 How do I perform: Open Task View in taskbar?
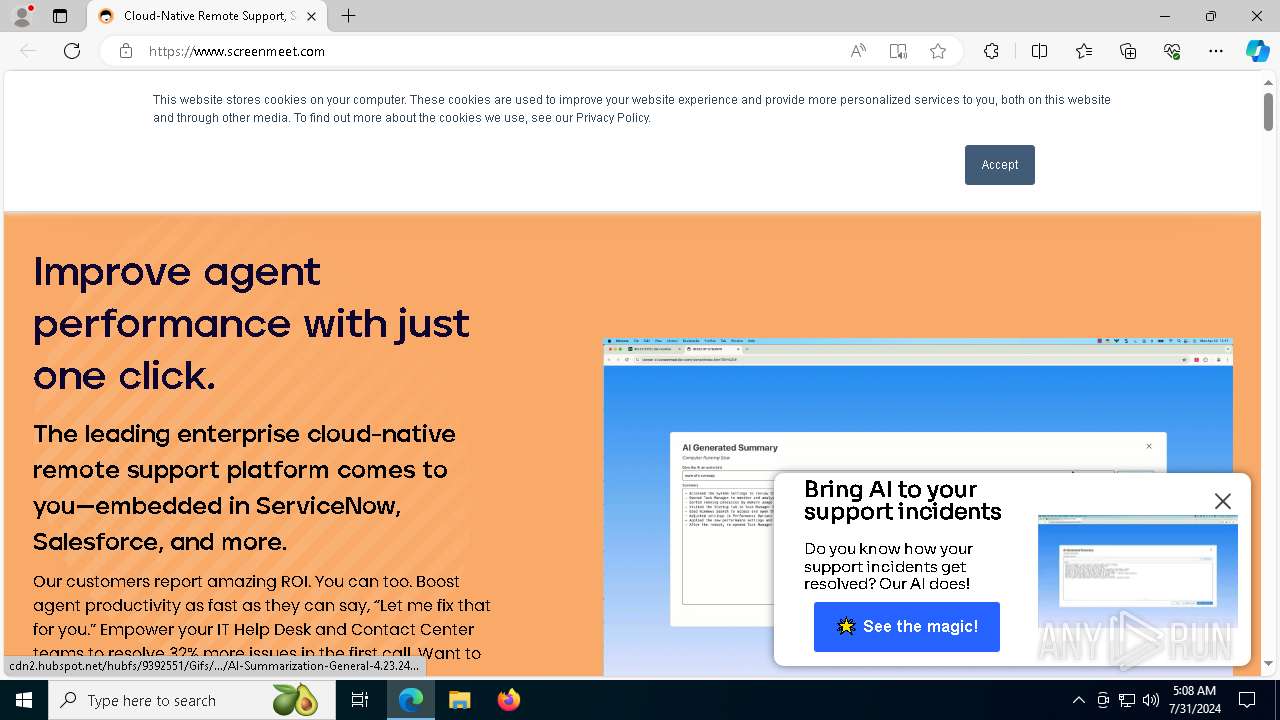[360, 700]
